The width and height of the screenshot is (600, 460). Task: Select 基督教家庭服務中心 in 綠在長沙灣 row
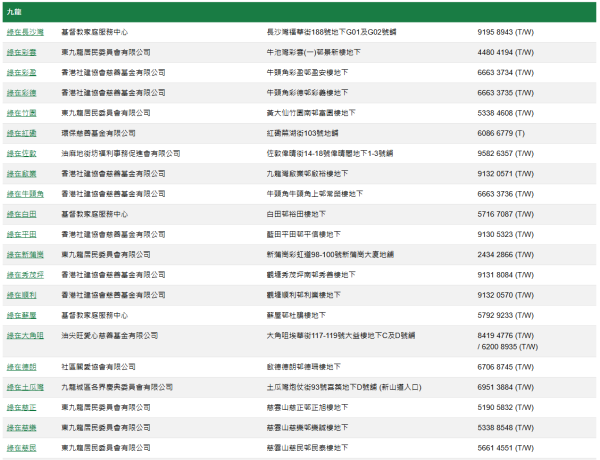pos(95,32)
